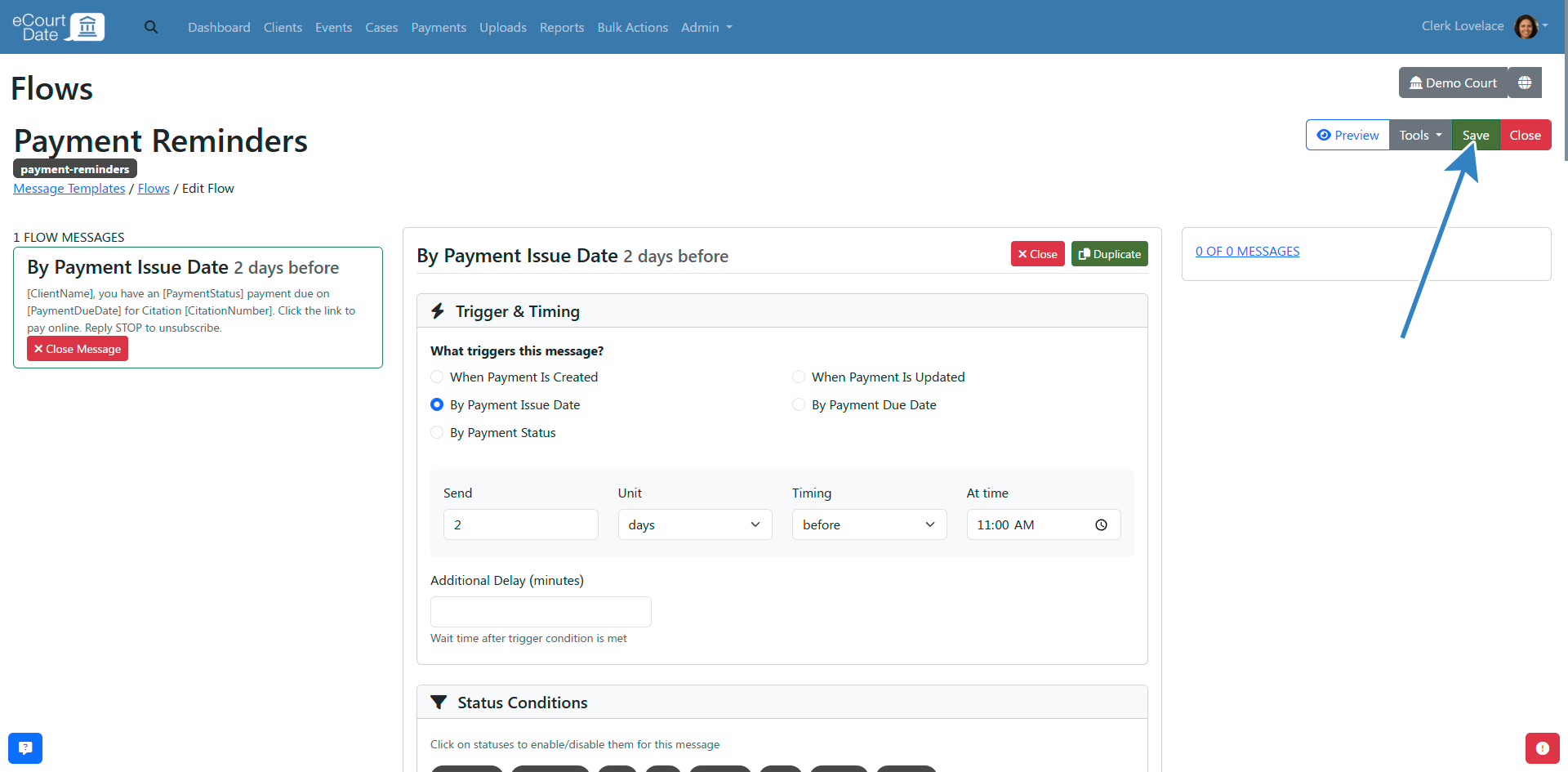Open user menu caret next to avatar
The image size is (1568, 772).
click(1545, 25)
